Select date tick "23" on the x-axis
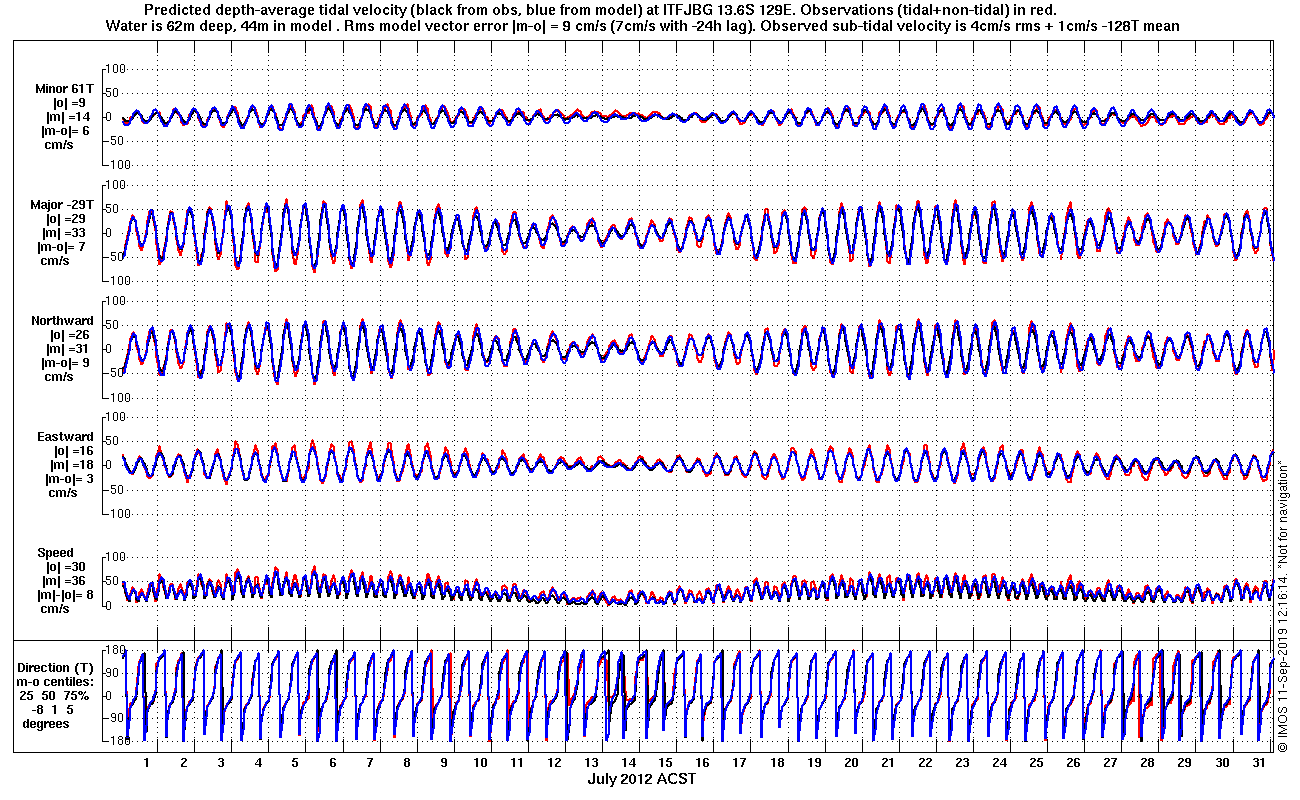This screenshot has height=800, width=1300. click(962, 763)
